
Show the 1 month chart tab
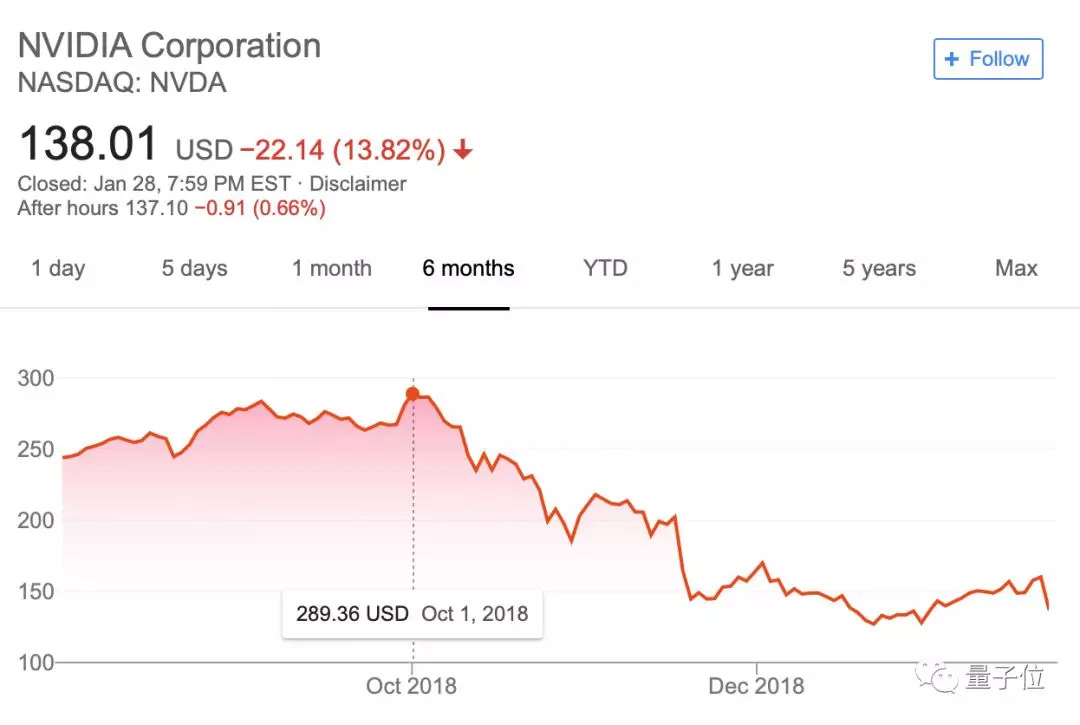point(331,268)
